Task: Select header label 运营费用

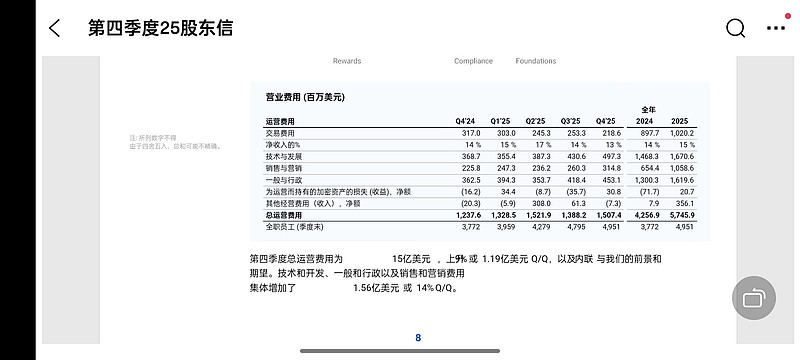Action: pos(280,121)
